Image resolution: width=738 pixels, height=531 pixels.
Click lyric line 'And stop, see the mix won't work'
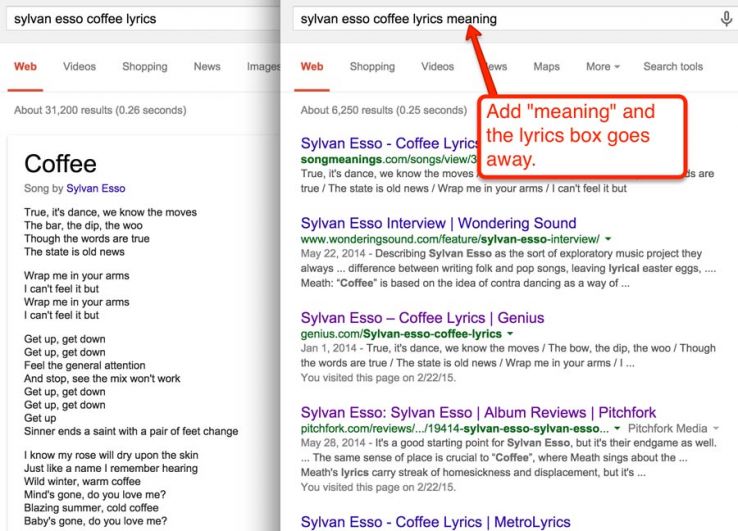pos(102,378)
